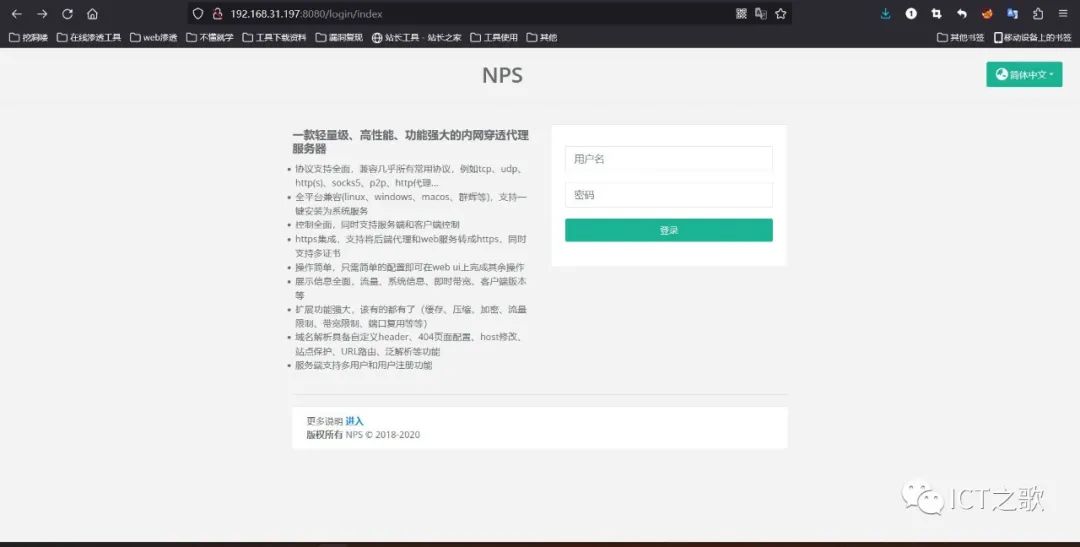Open the 其他 bookmark folder
Image resolution: width=1080 pixels, height=547 pixels.
click(x=541, y=38)
